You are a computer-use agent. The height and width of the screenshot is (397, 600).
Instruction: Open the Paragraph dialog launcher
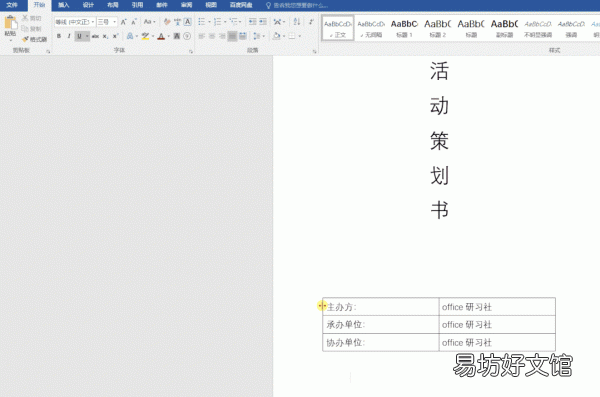[x=314, y=51]
